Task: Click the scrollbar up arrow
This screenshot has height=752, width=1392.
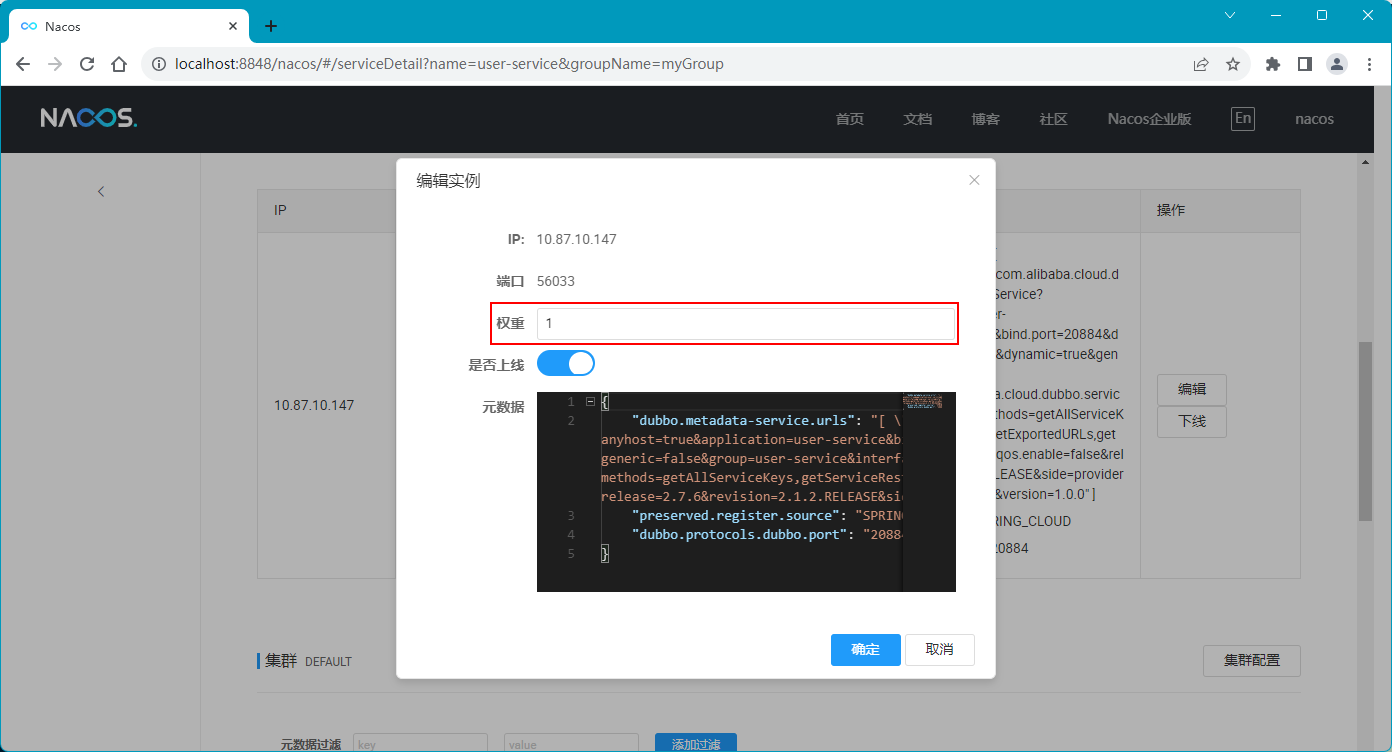Action: click(x=1365, y=161)
